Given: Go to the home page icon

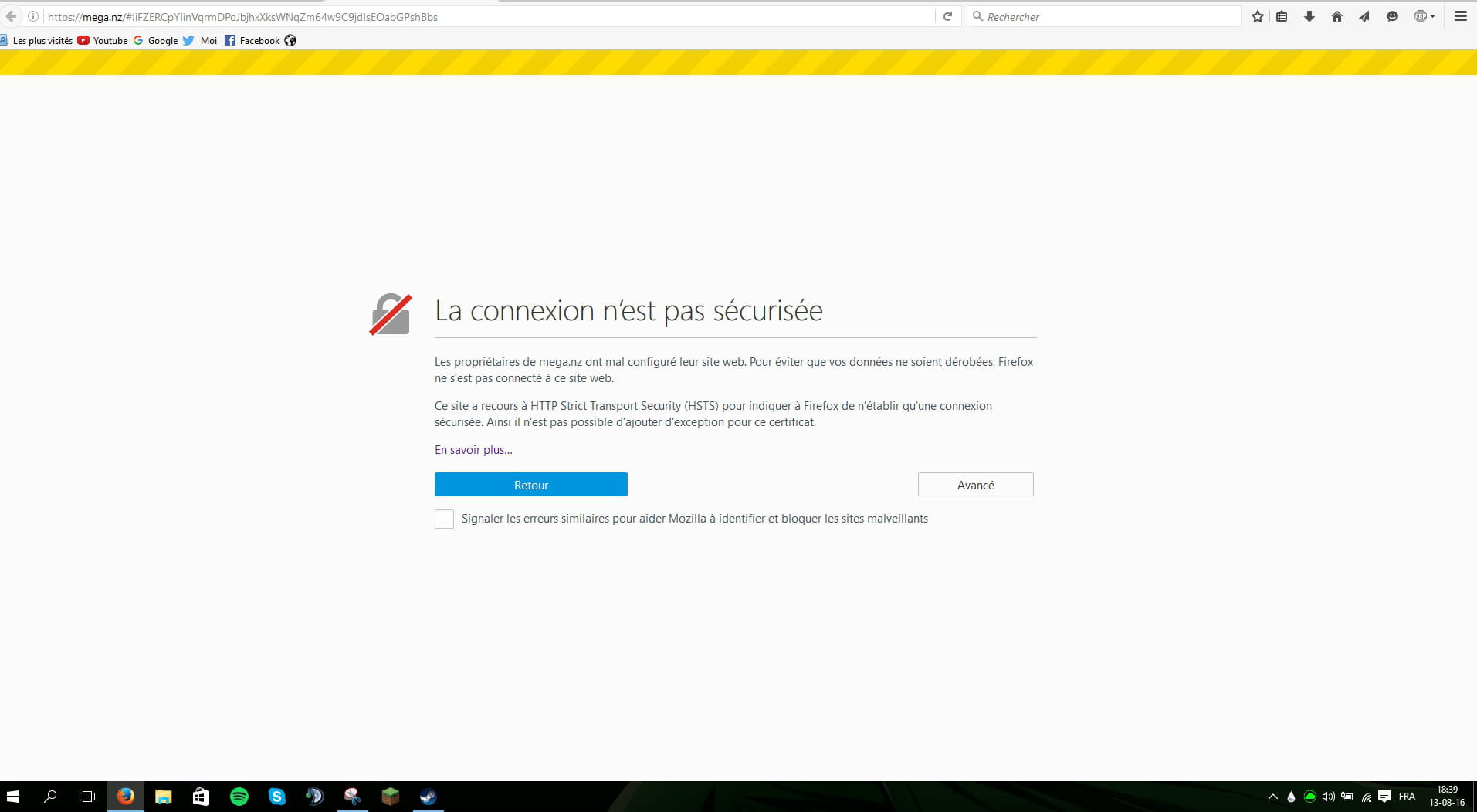Looking at the screenshot, I should [x=1337, y=16].
